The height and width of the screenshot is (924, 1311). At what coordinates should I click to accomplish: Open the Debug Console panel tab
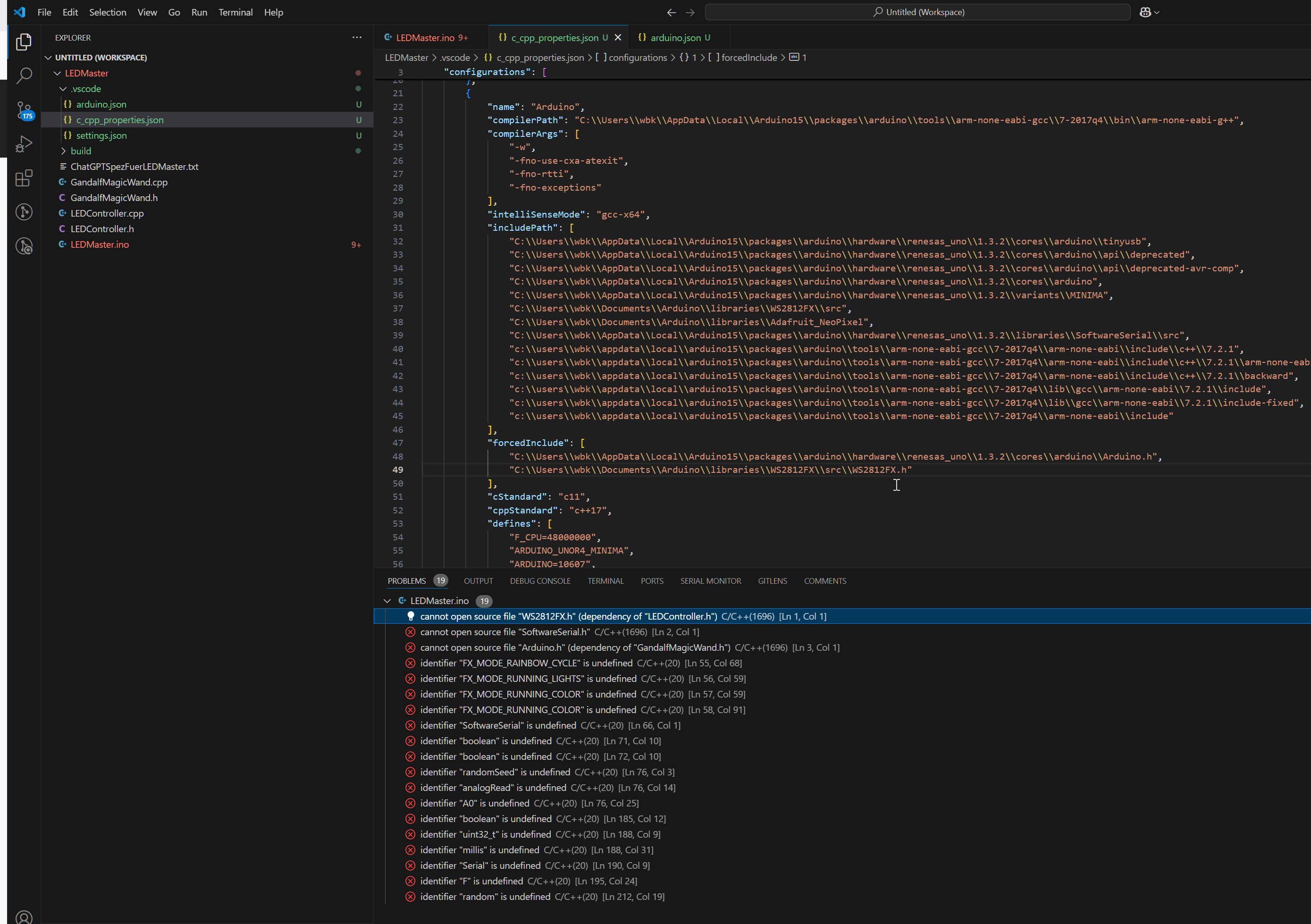(x=540, y=581)
